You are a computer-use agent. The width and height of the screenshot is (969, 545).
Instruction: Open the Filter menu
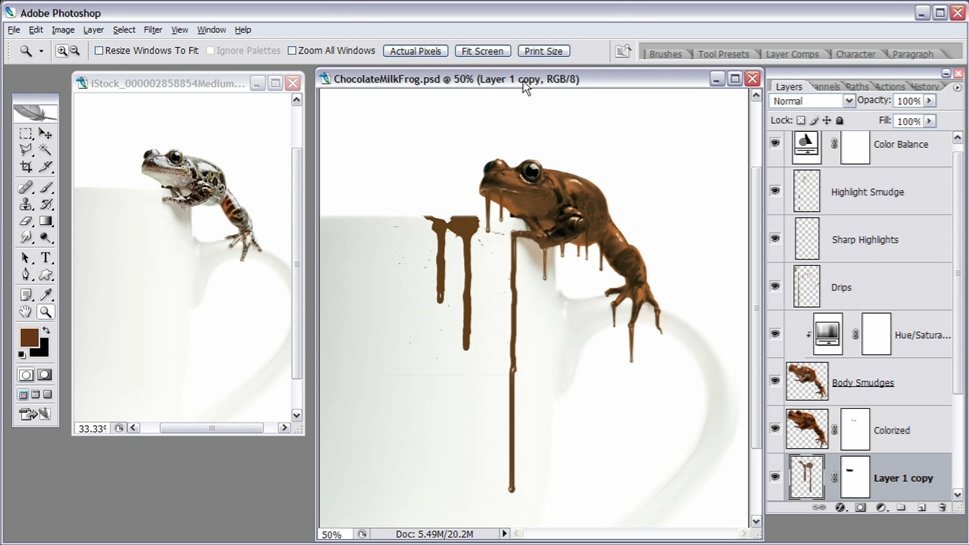coord(153,30)
